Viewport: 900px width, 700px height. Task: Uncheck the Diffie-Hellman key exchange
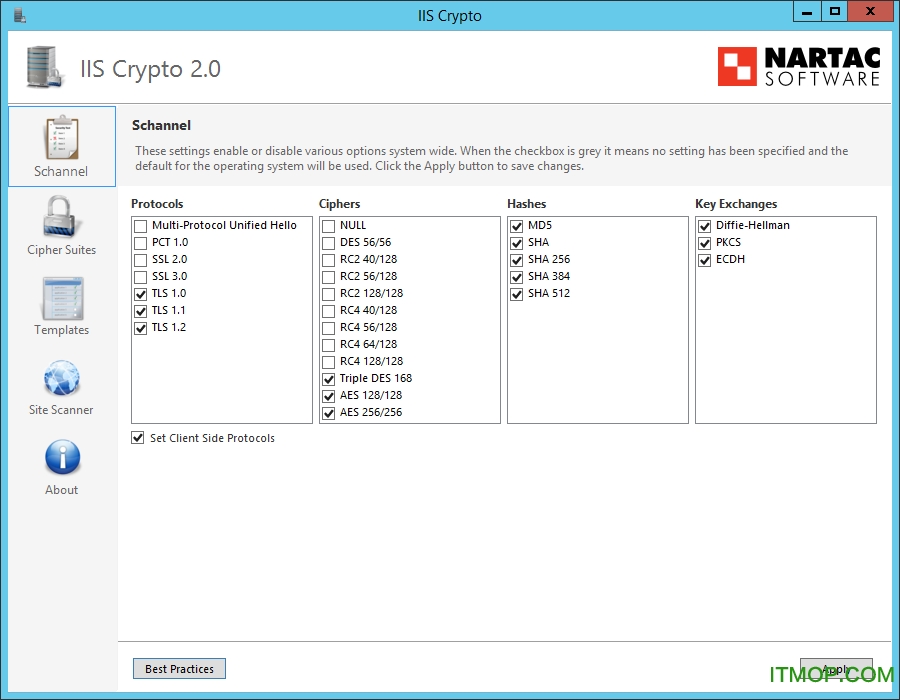coord(705,225)
